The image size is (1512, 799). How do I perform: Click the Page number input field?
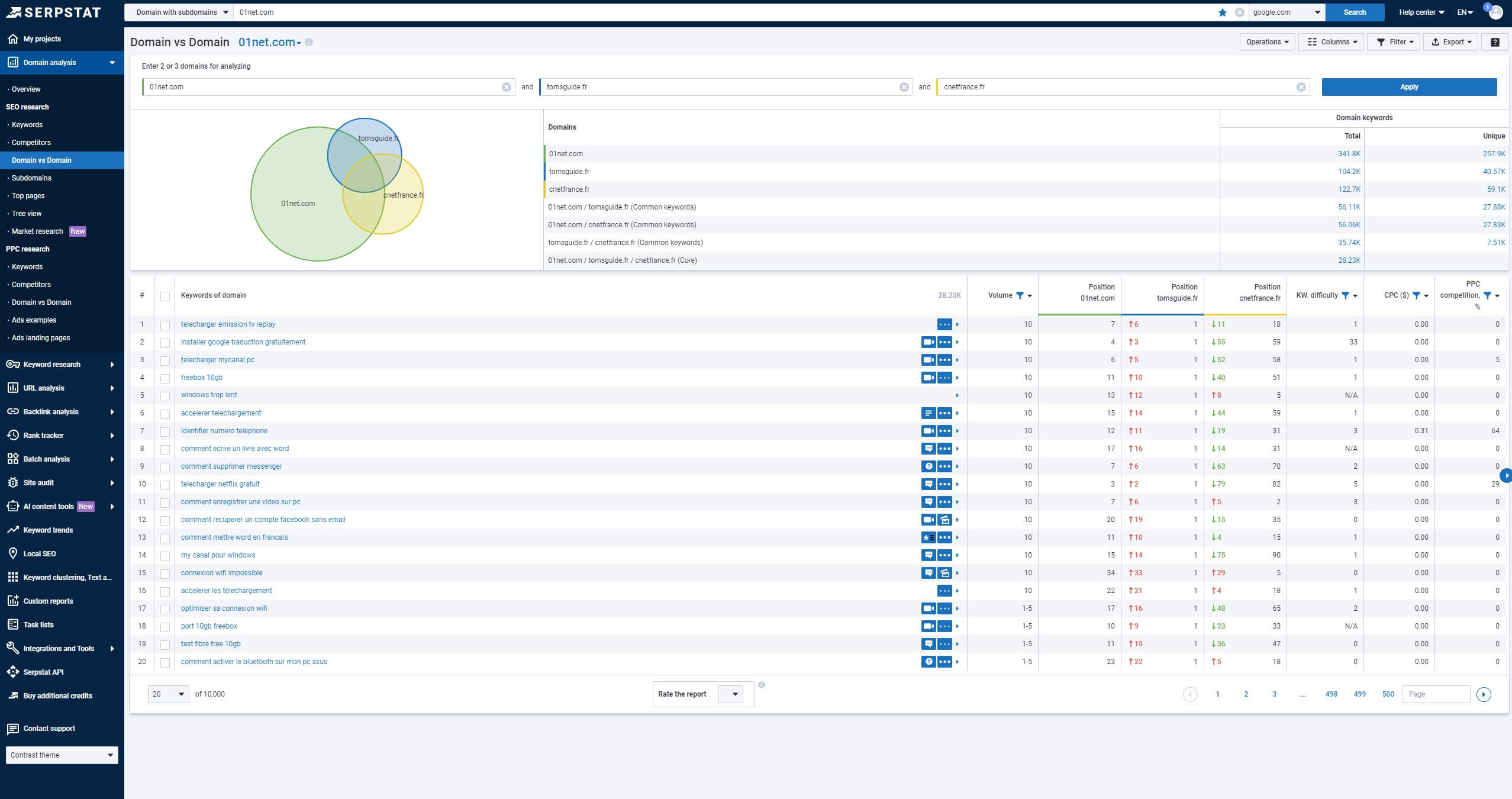(x=1436, y=694)
